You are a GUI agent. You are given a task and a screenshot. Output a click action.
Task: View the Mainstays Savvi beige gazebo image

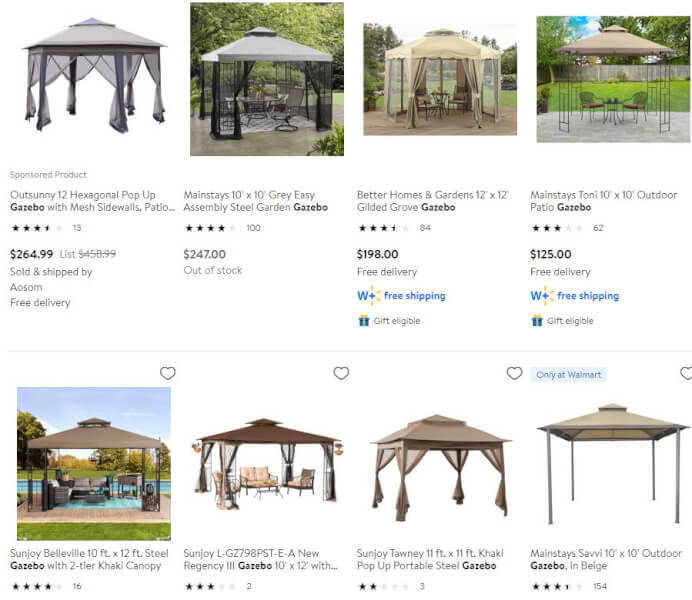tap(613, 463)
